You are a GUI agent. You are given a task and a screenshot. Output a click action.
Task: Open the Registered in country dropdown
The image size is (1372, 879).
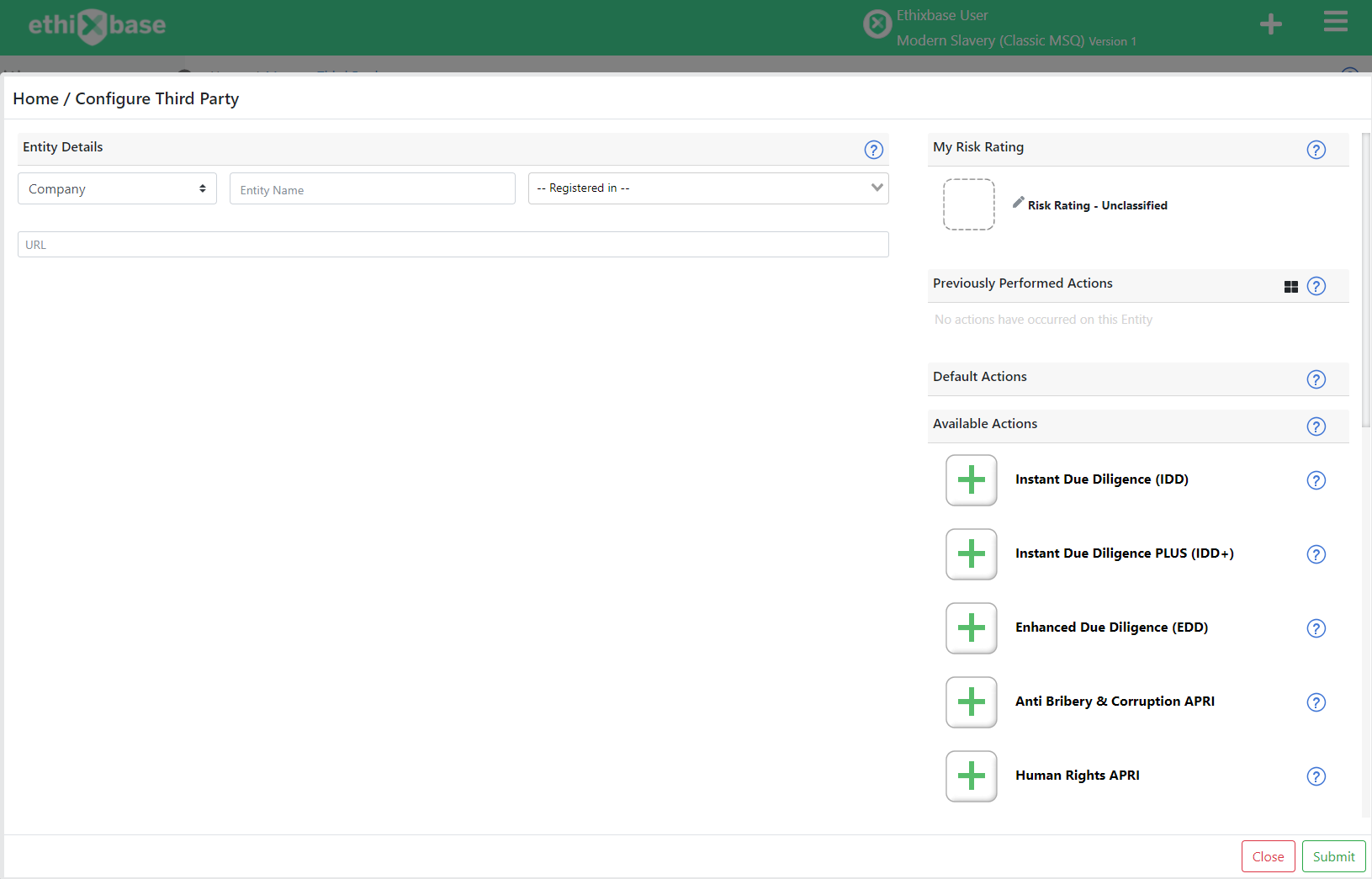(708, 188)
